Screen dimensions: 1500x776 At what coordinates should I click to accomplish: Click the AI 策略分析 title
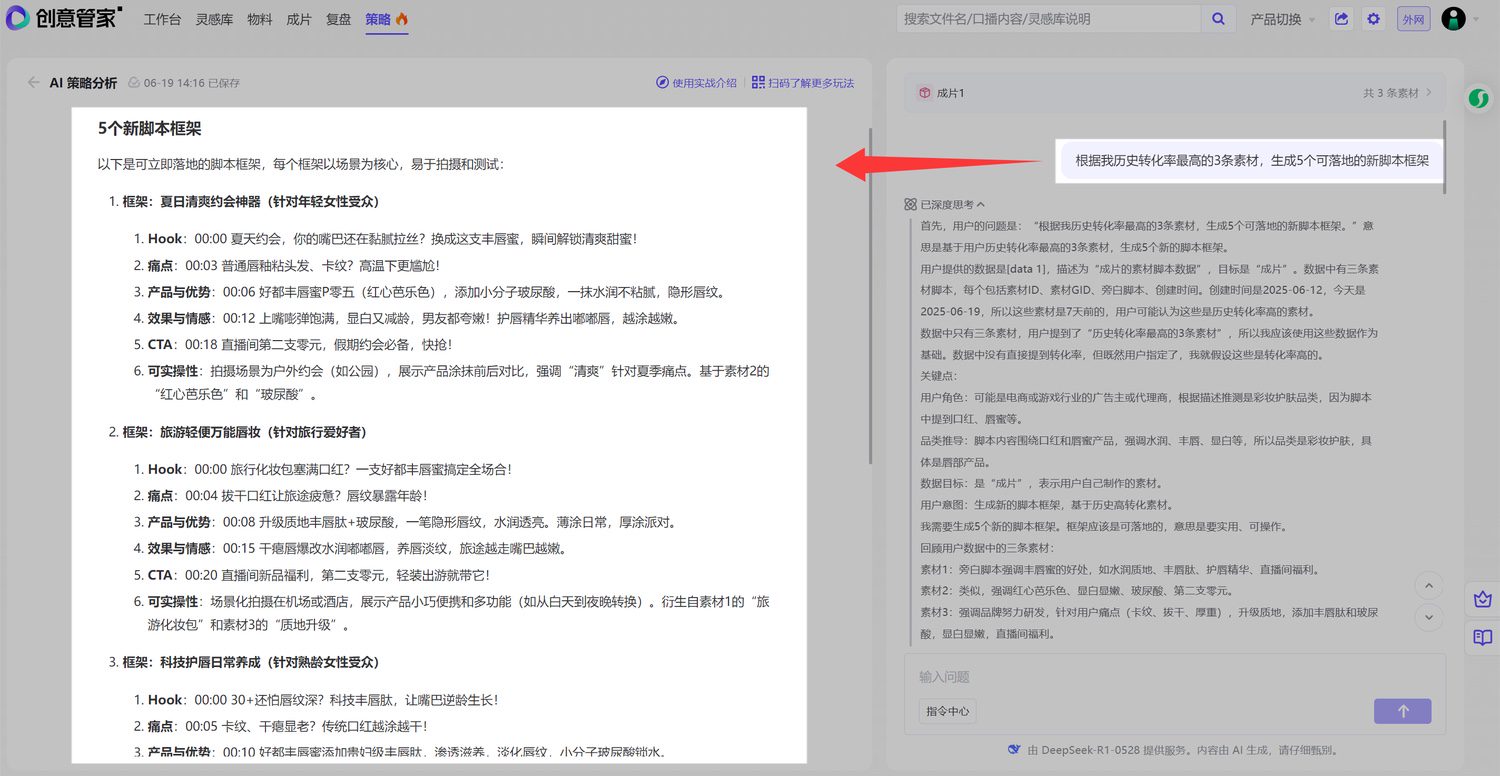point(83,83)
